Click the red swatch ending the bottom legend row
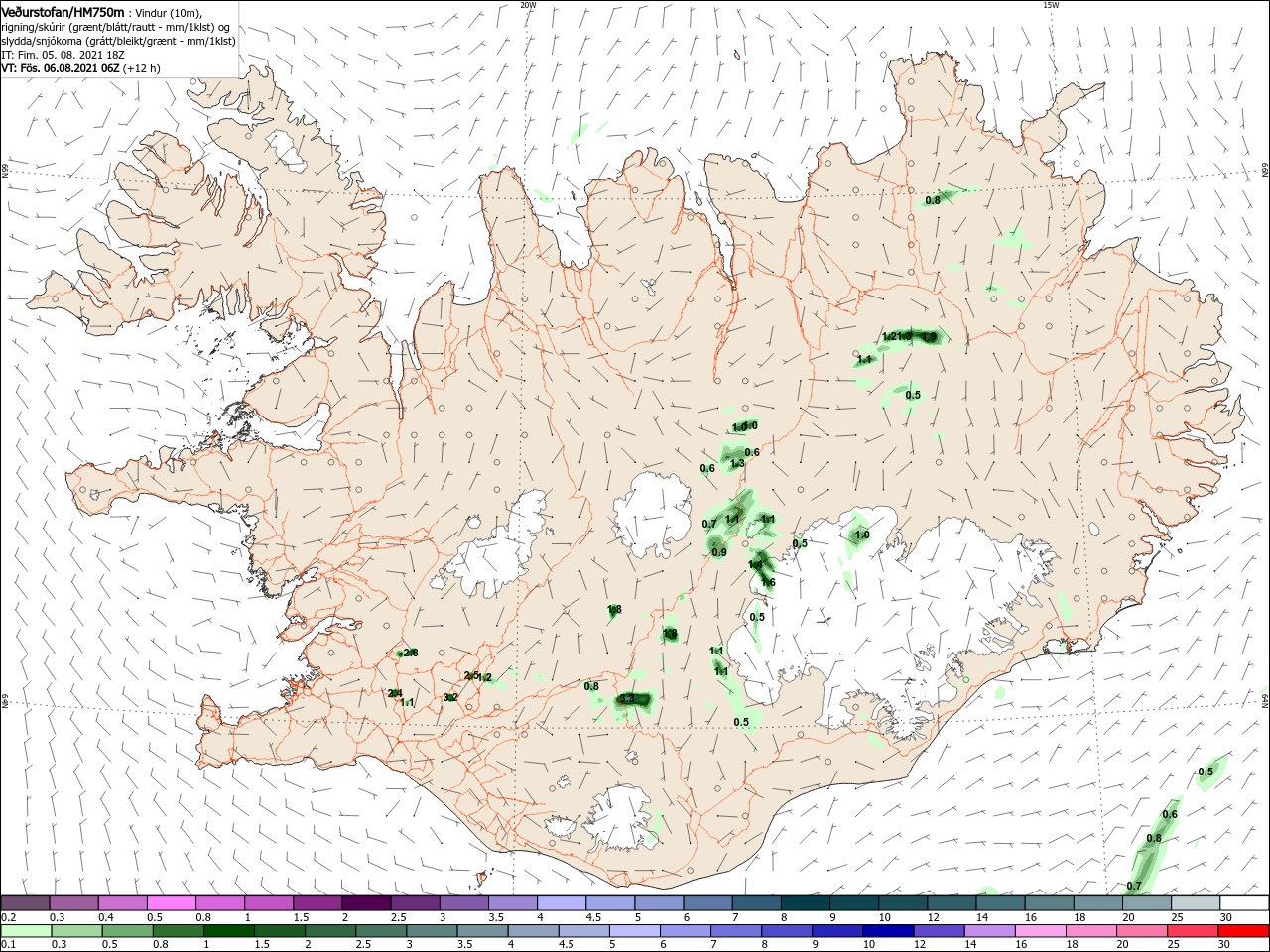 [1244, 931]
